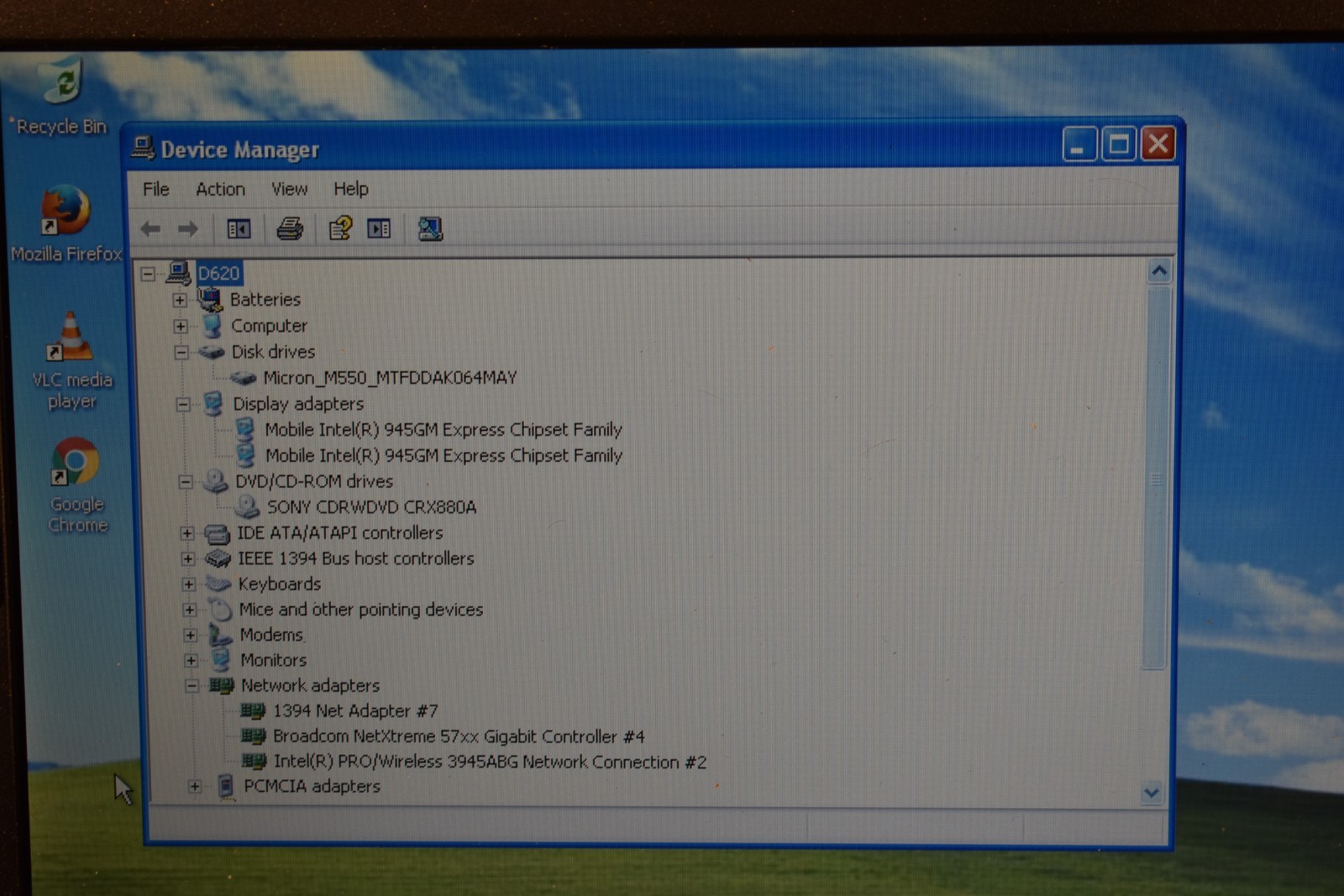The height and width of the screenshot is (896, 1344).
Task: Expand IEEE 1394 Bus host controllers
Action: [188, 558]
